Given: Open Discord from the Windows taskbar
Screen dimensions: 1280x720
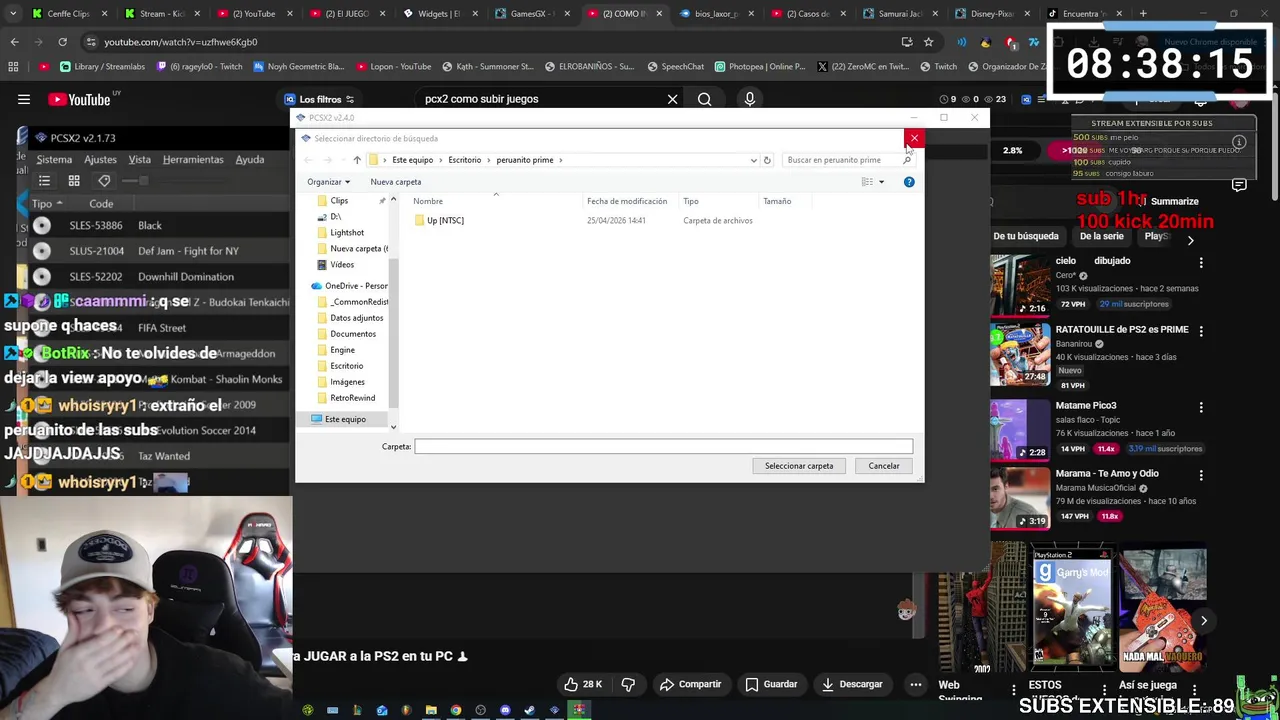Looking at the screenshot, I should click(x=505, y=710).
